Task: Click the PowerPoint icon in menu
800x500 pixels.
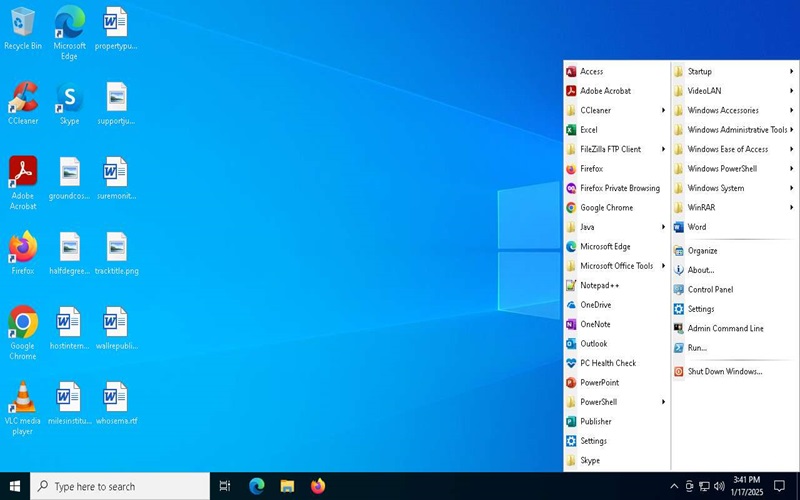Action: [571, 382]
